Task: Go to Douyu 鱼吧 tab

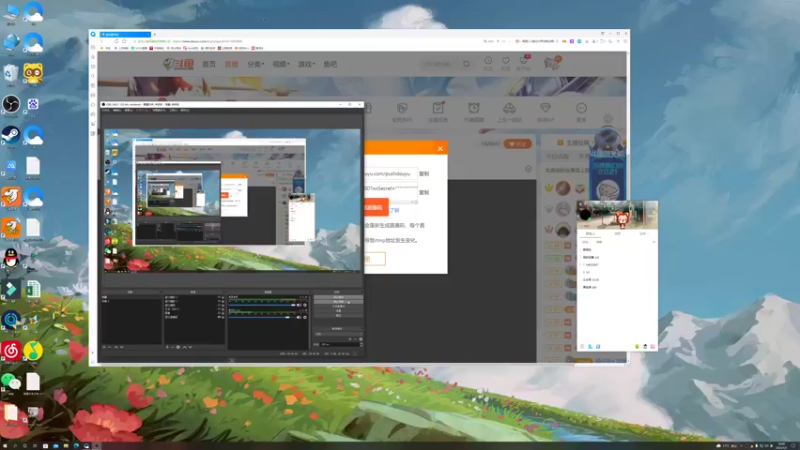Action: [330, 64]
